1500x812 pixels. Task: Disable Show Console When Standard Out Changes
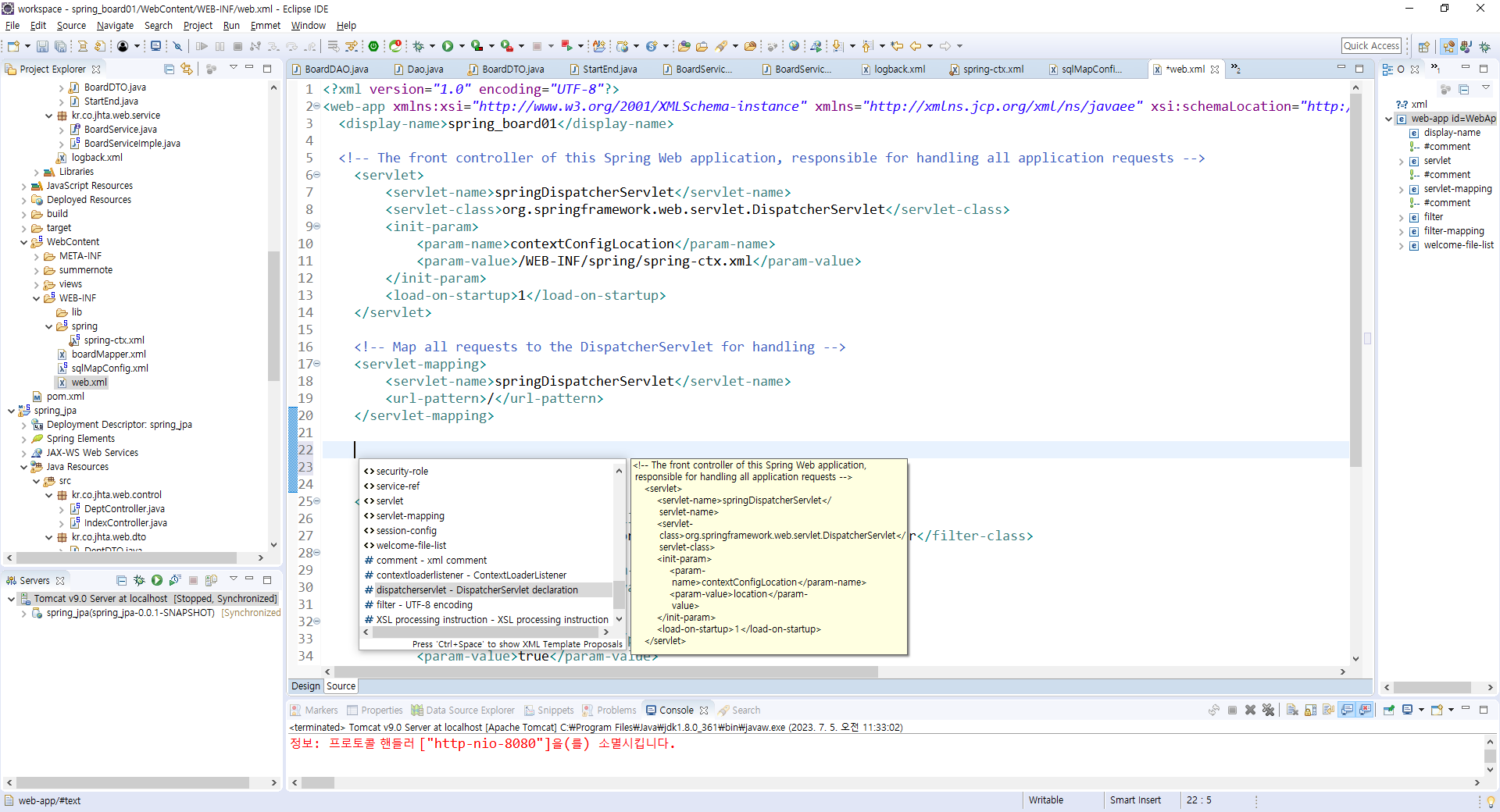click(x=1347, y=710)
